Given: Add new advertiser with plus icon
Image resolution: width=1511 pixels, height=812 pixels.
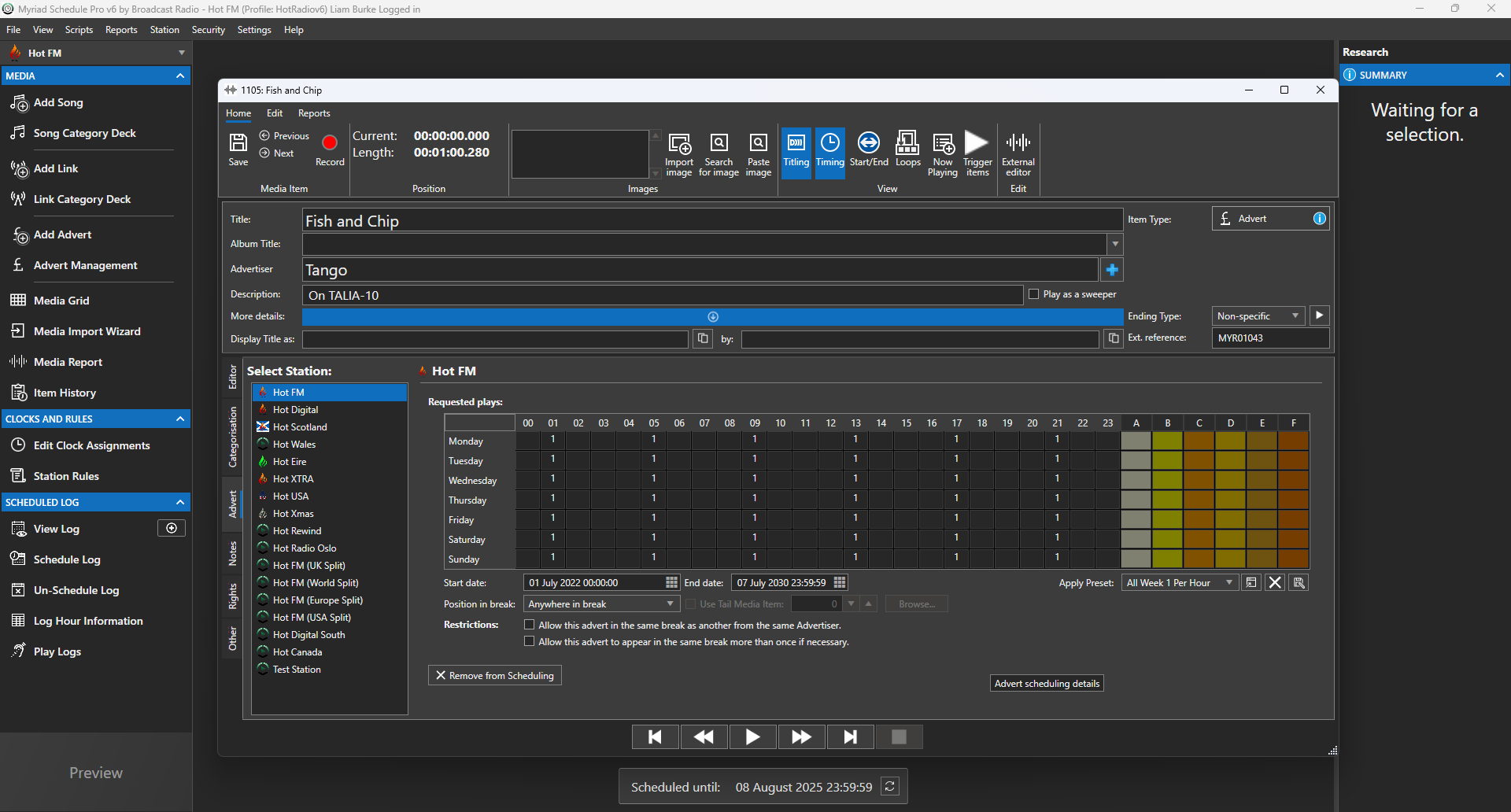Looking at the screenshot, I should pos(1112,270).
